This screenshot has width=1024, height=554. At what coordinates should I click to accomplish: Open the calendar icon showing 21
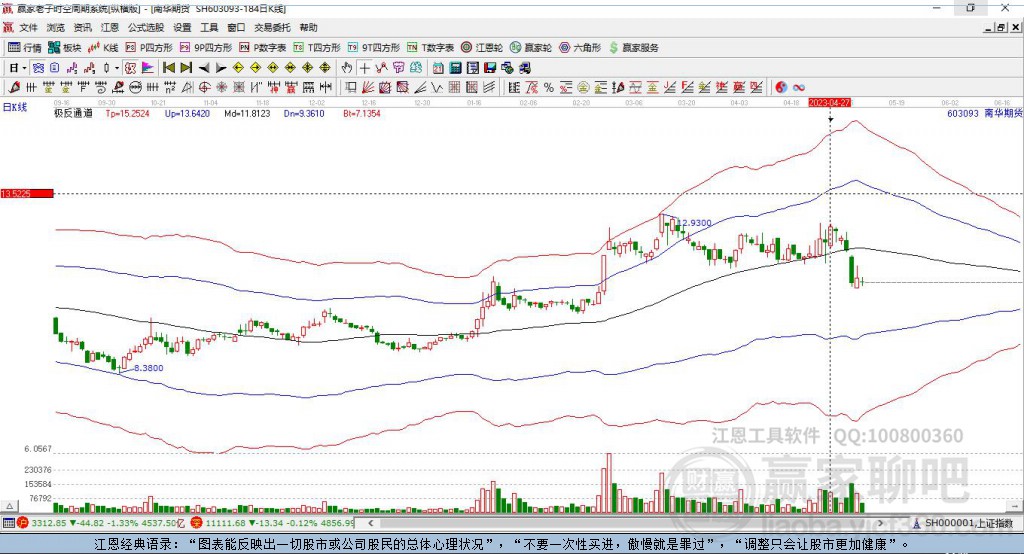coord(438,68)
